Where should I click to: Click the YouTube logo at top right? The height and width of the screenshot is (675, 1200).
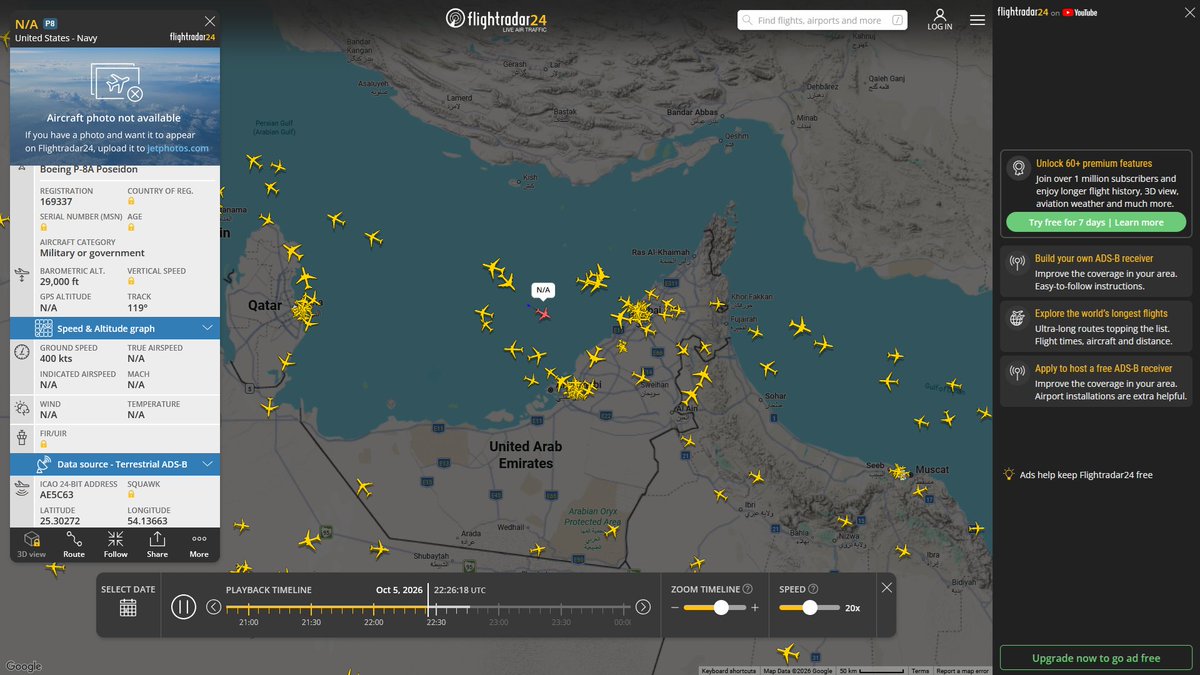coord(1080,13)
